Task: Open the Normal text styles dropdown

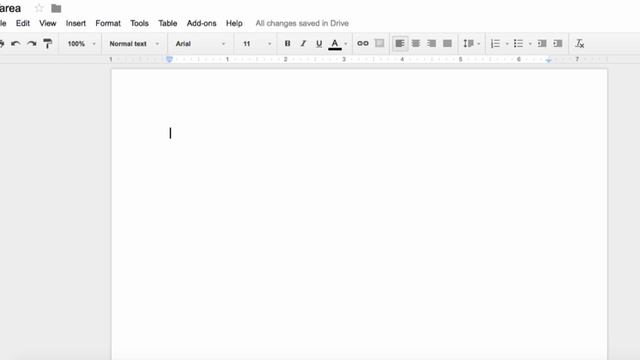Action: (x=133, y=44)
